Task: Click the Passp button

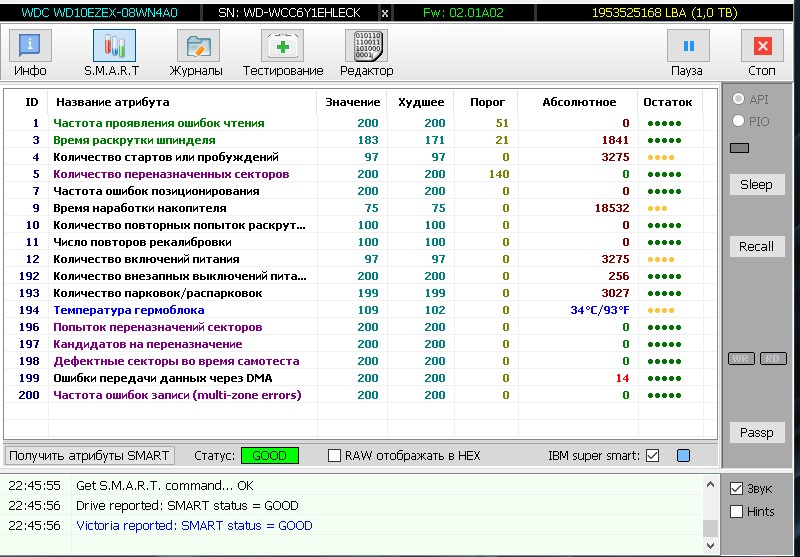Action: [756, 433]
